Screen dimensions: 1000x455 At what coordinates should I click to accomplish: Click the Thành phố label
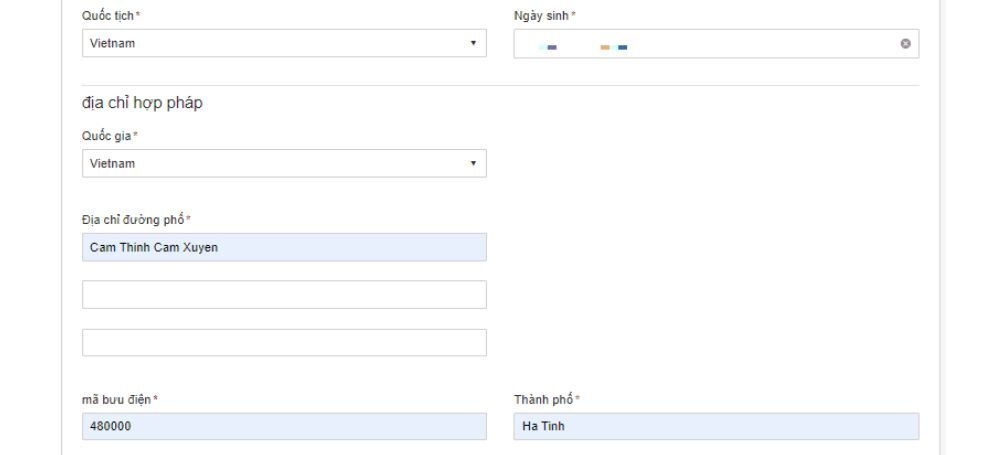(x=545, y=400)
